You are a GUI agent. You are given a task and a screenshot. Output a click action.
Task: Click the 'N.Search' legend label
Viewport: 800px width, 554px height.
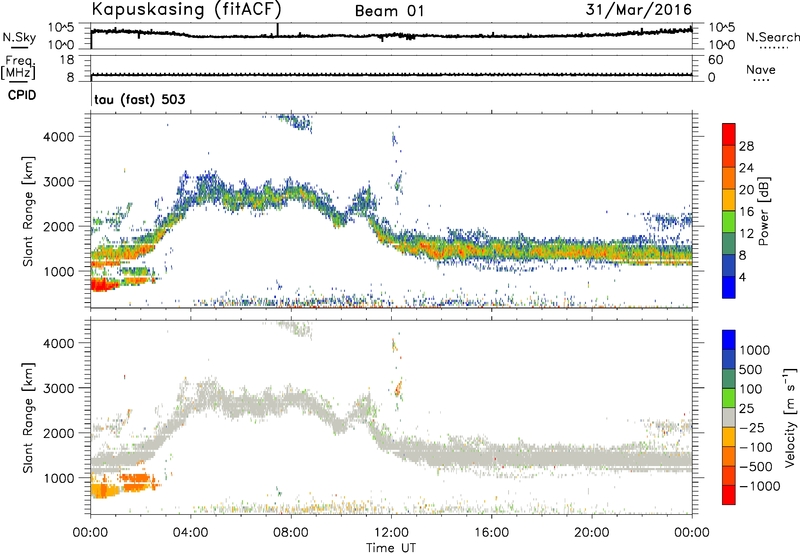point(772,37)
